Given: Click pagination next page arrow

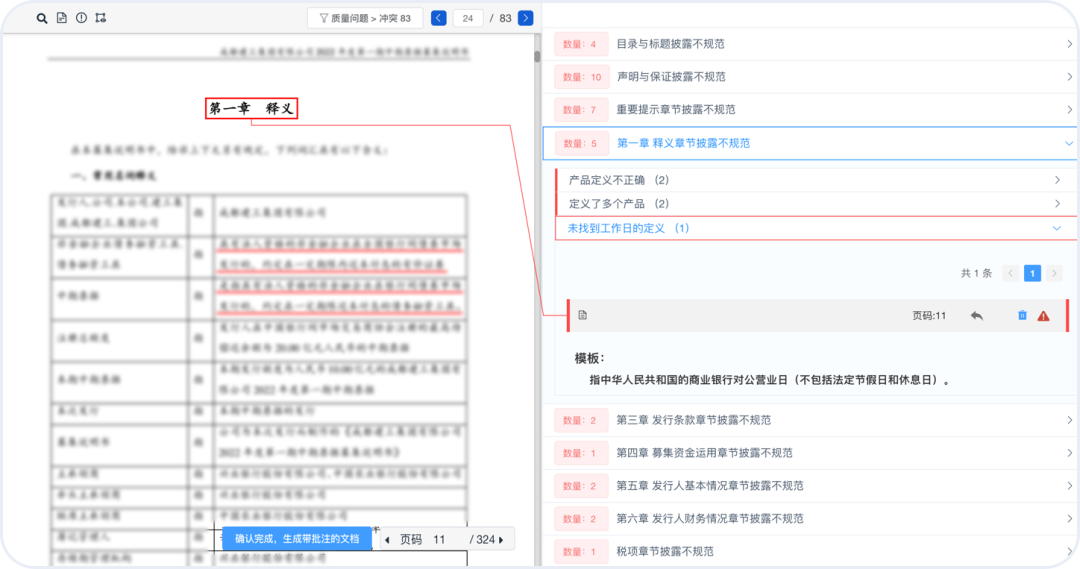Looking at the screenshot, I should point(1054,273).
